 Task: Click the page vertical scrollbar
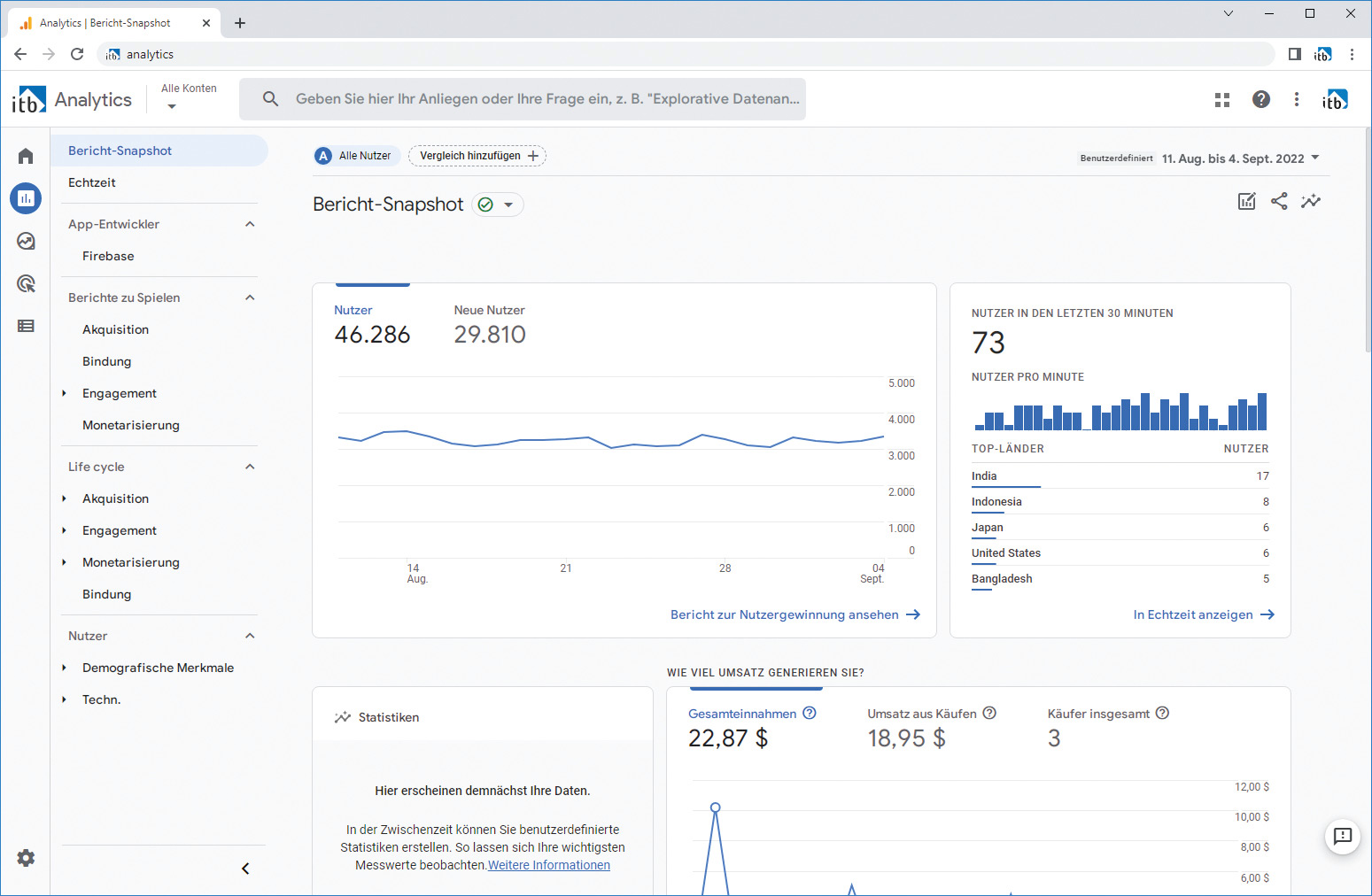[x=1367, y=240]
